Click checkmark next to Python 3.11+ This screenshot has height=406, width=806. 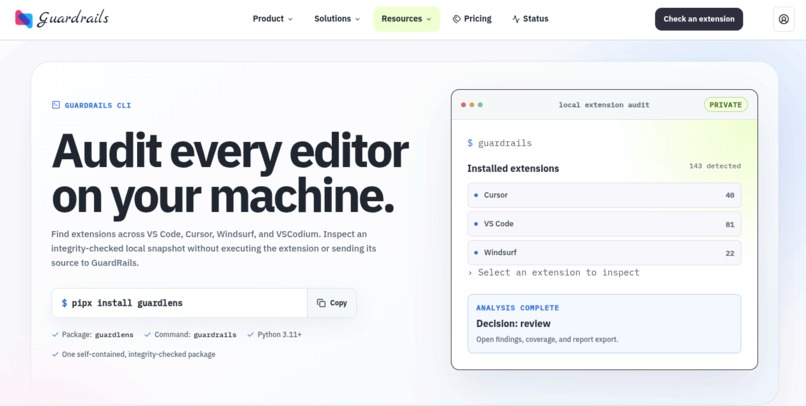point(251,335)
